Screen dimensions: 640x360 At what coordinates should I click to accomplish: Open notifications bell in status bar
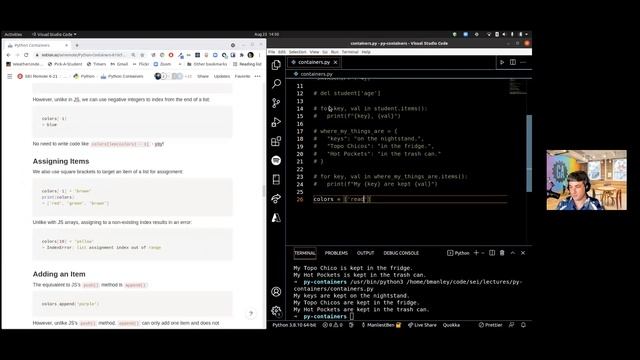(523, 325)
